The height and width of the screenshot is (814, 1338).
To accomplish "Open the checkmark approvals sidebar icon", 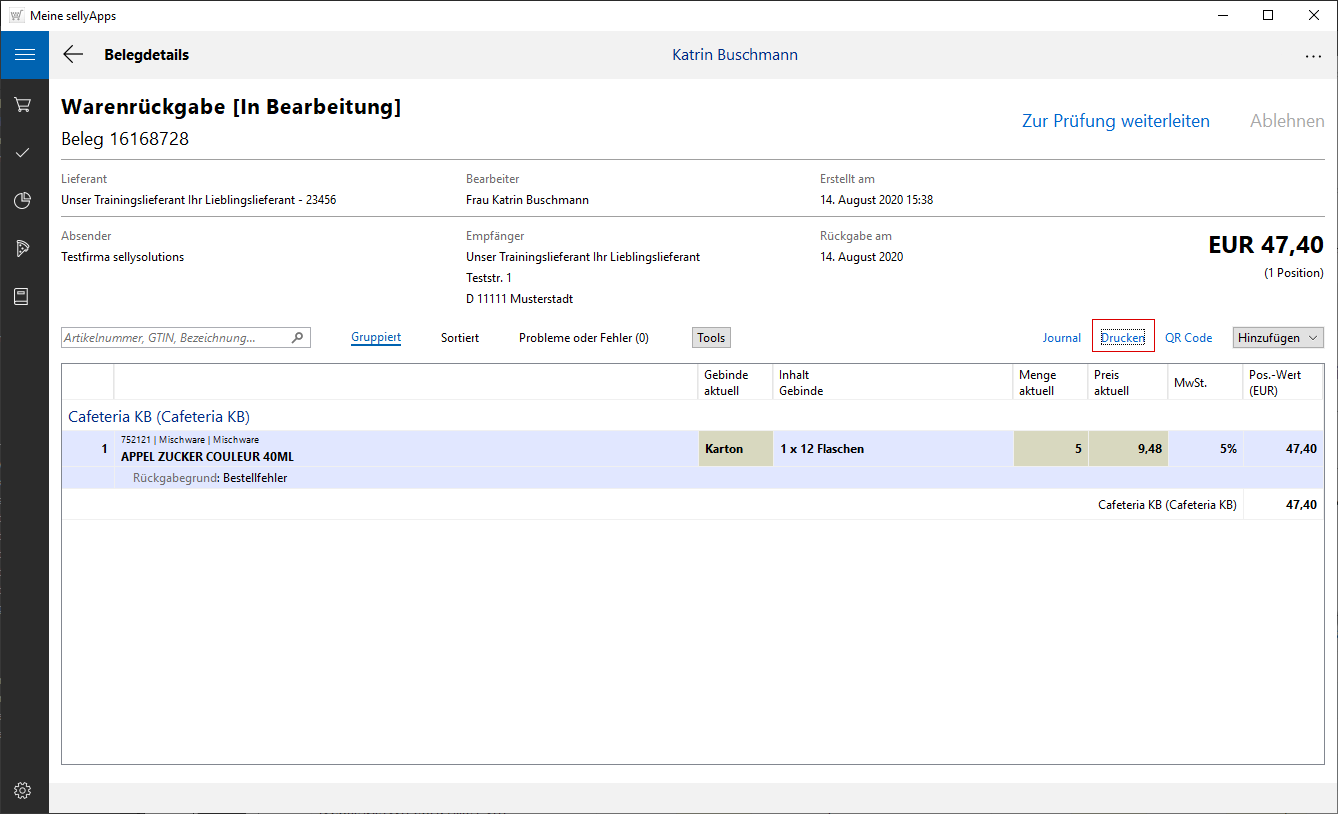I will pyautogui.click(x=23, y=152).
